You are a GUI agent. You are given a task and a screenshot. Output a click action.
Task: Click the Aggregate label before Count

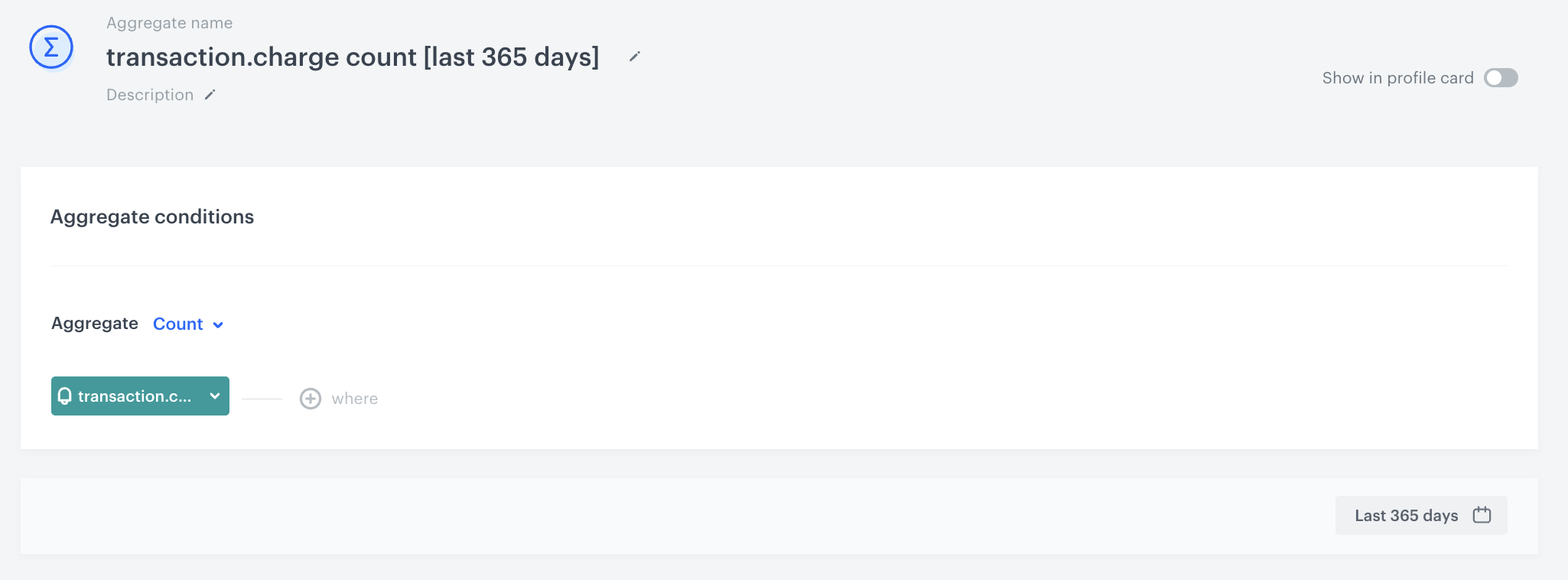95,324
